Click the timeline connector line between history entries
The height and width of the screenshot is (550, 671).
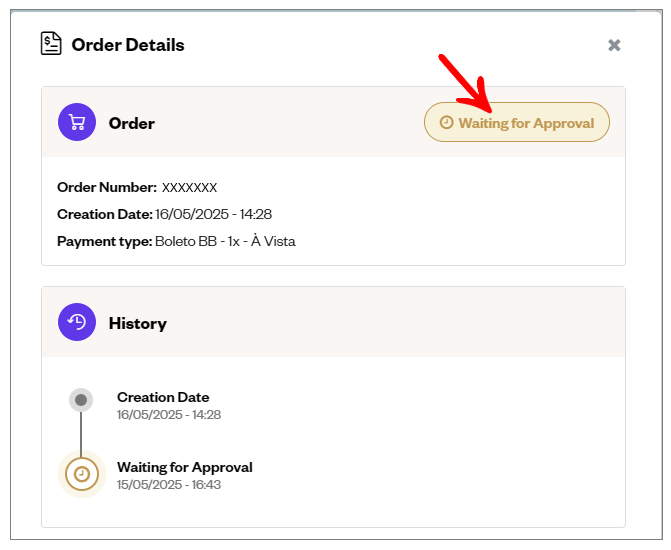click(81, 432)
